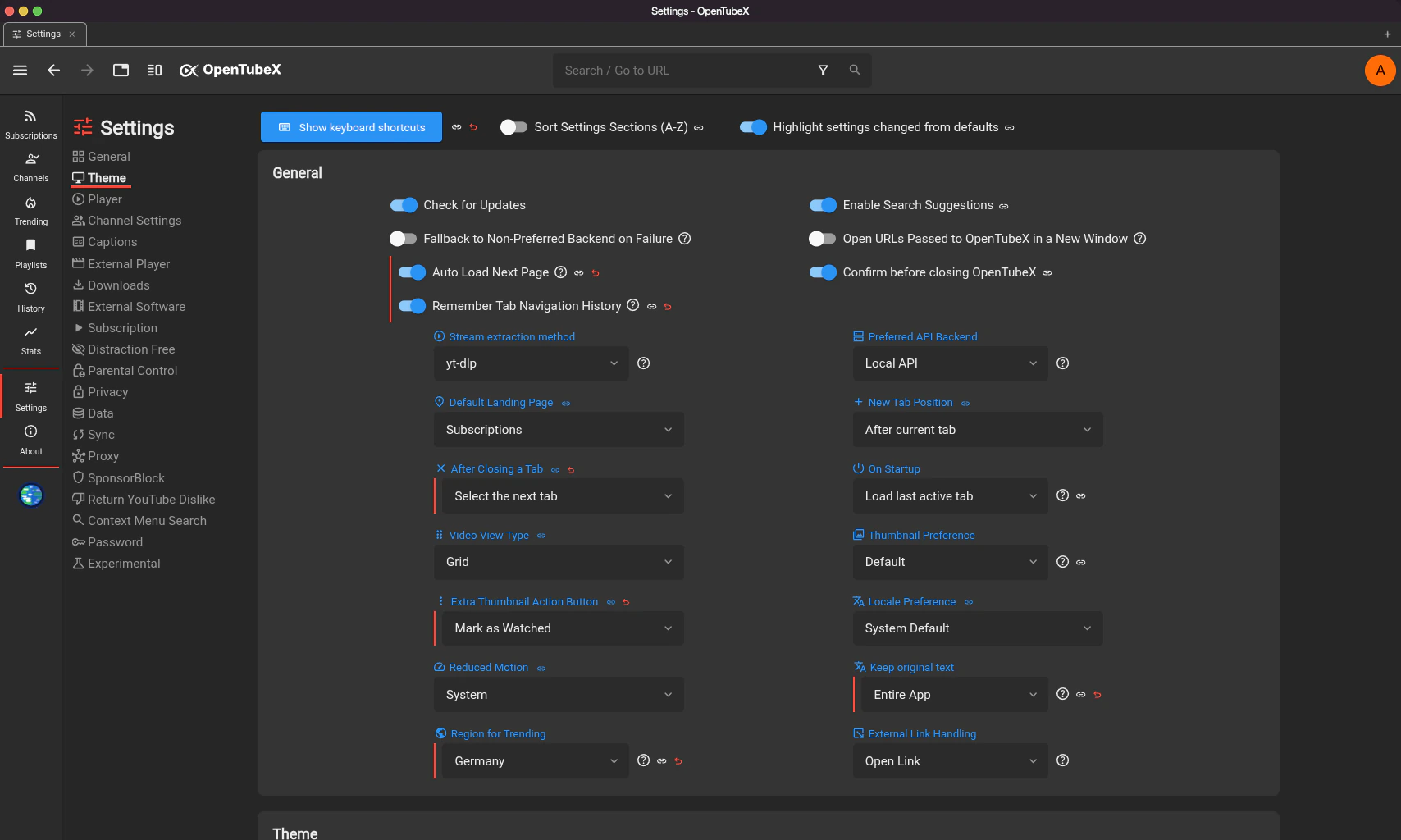1401x840 pixels.
Task: Go back with the back arrow
Action: (x=54, y=71)
